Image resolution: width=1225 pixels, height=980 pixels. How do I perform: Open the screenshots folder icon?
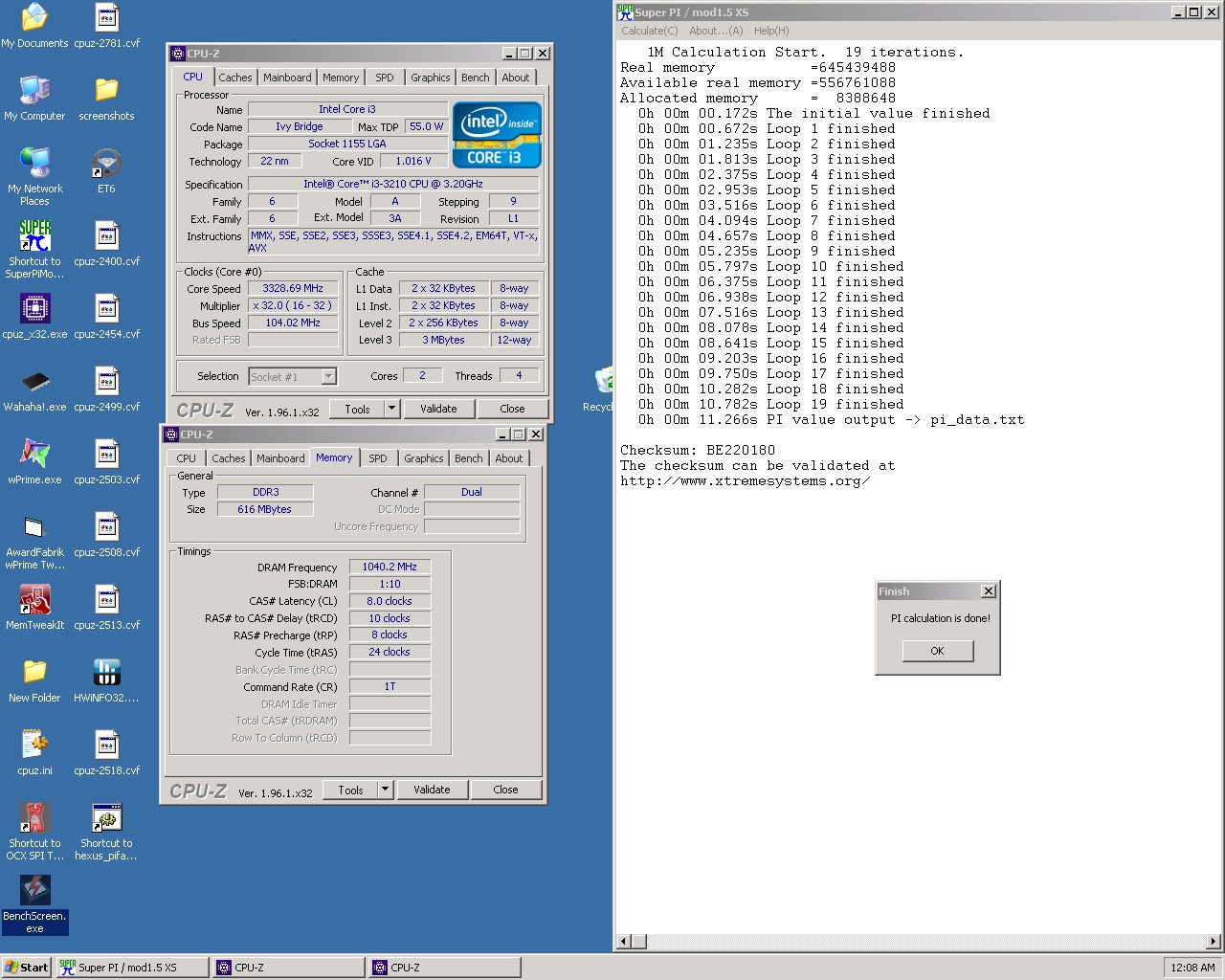point(106,99)
